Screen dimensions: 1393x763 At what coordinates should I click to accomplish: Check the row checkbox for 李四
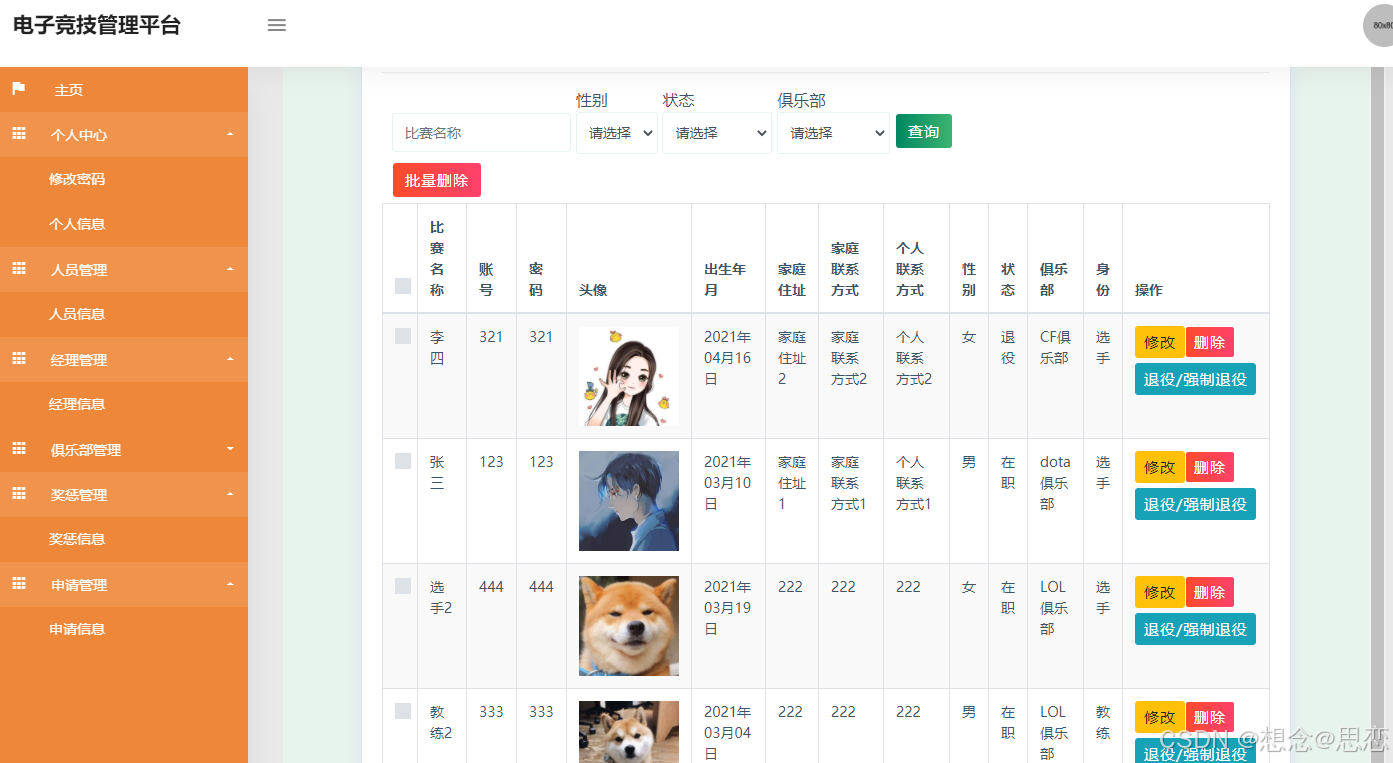[x=403, y=336]
